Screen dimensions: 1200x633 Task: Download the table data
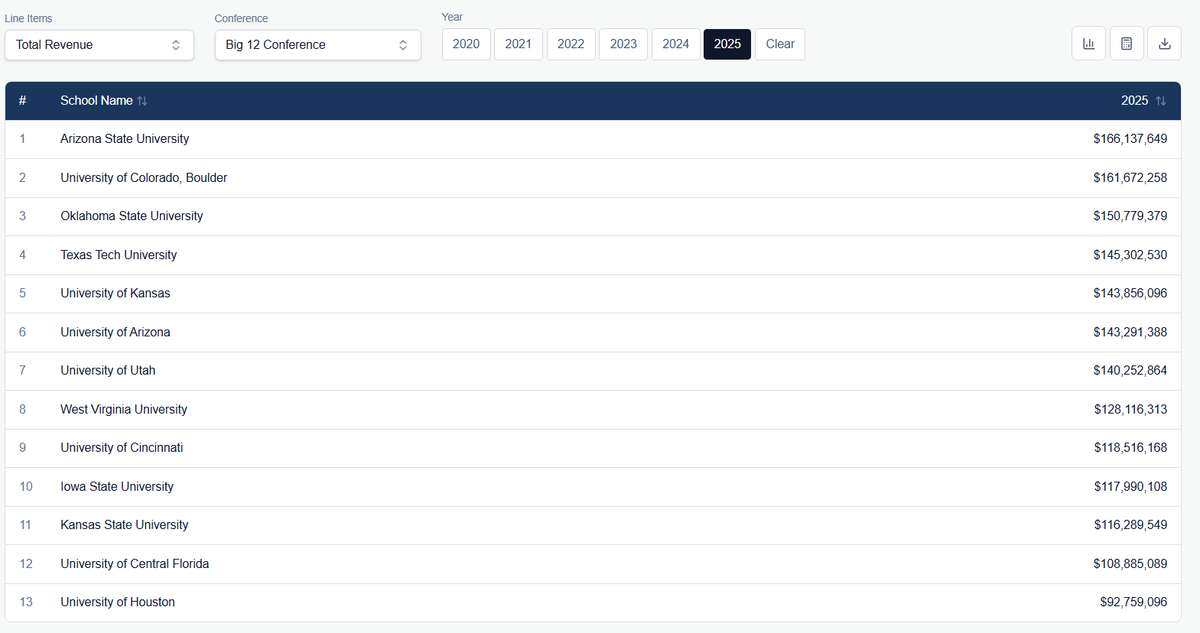click(1164, 44)
